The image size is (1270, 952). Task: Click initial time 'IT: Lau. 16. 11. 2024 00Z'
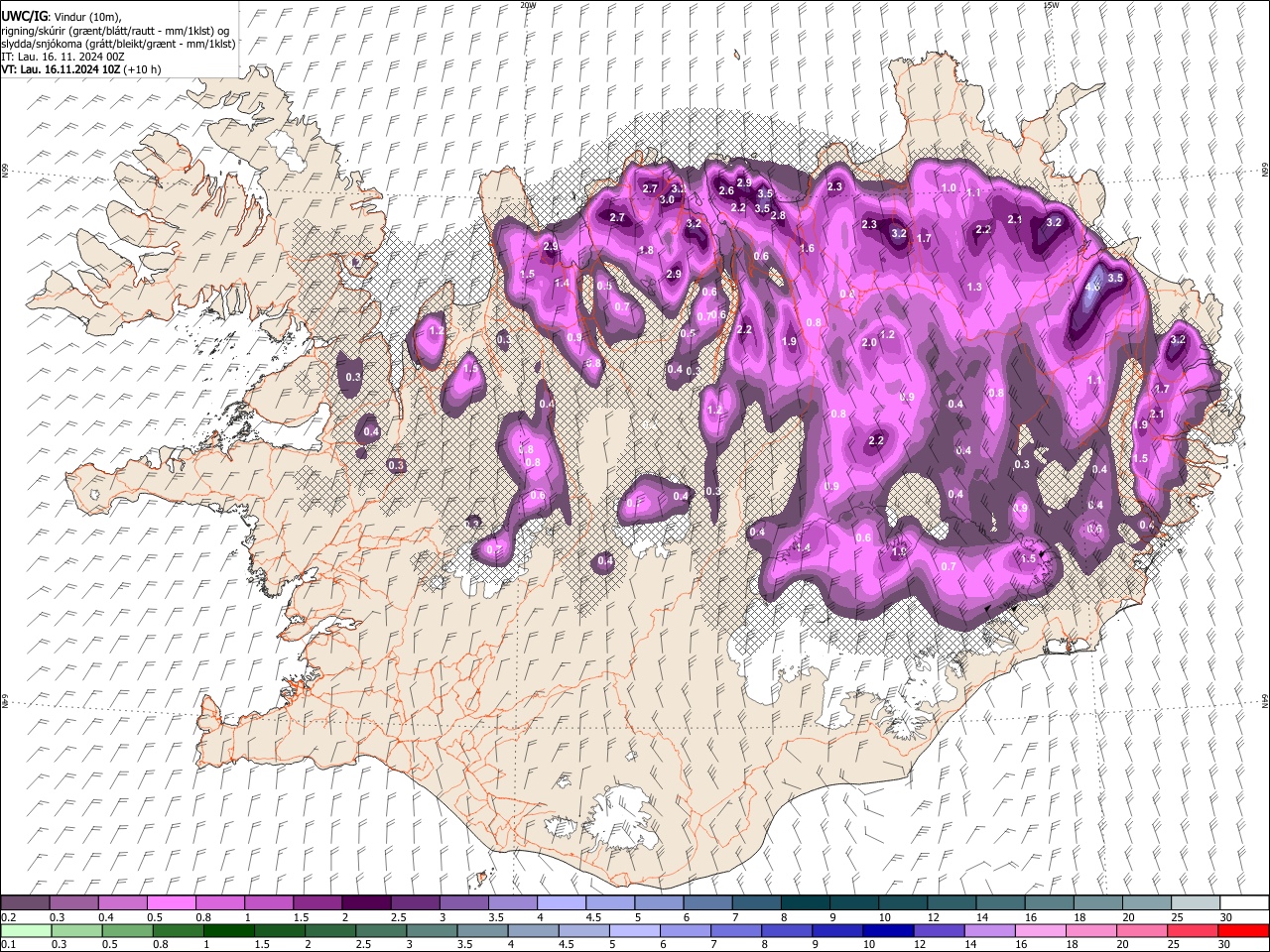(63, 57)
